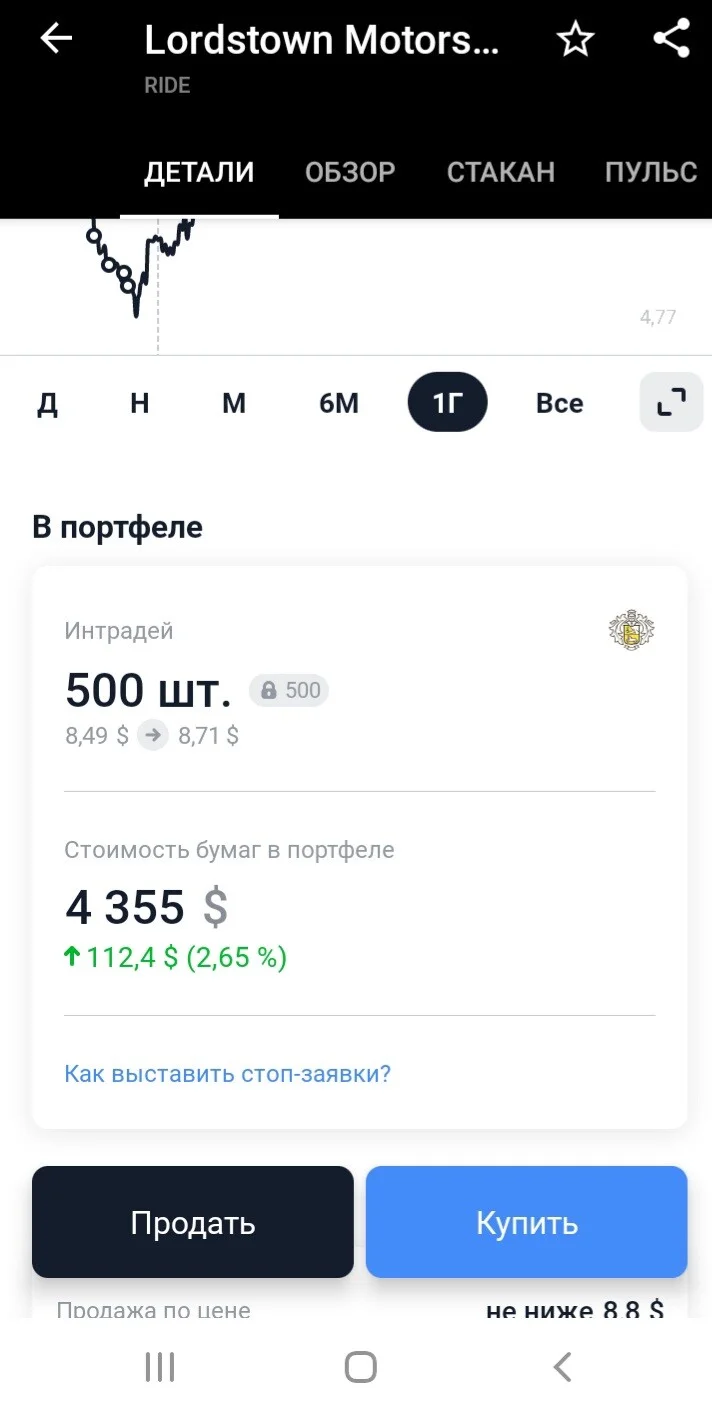Viewport: 712px width, 1414px height.
Task: Tap Android system back chevron
Action: [x=562, y=1367]
